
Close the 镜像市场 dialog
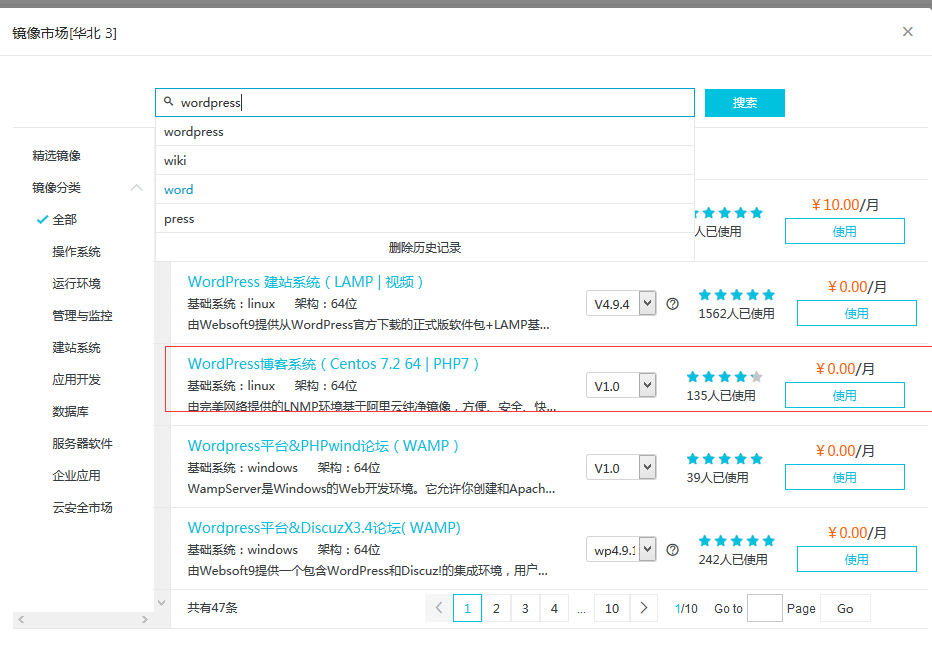[907, 31]
